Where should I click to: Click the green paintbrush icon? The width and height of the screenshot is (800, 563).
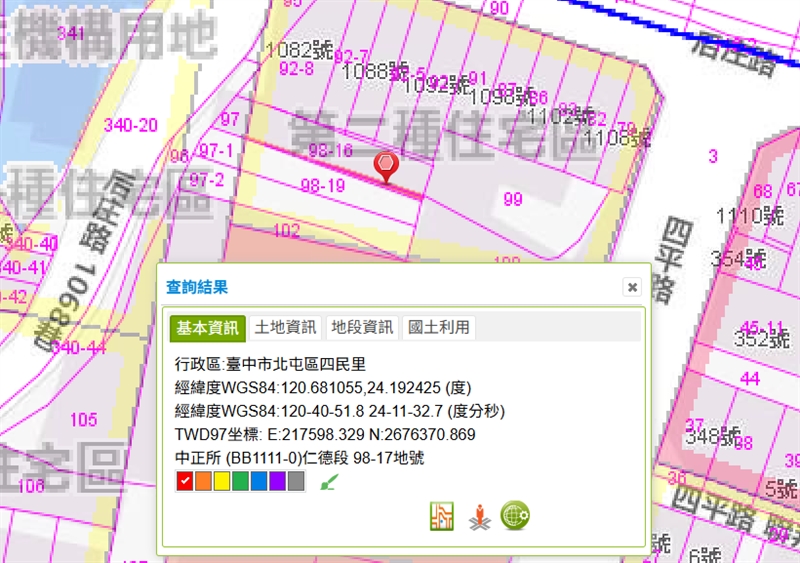tap(328, 483)
